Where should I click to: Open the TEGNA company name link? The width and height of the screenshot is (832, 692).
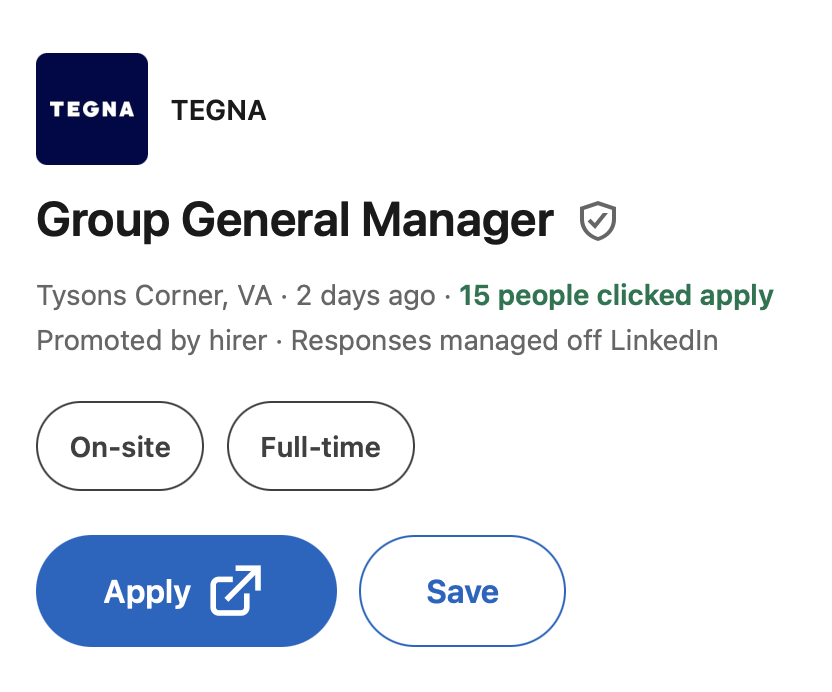[x=219, y=110]
